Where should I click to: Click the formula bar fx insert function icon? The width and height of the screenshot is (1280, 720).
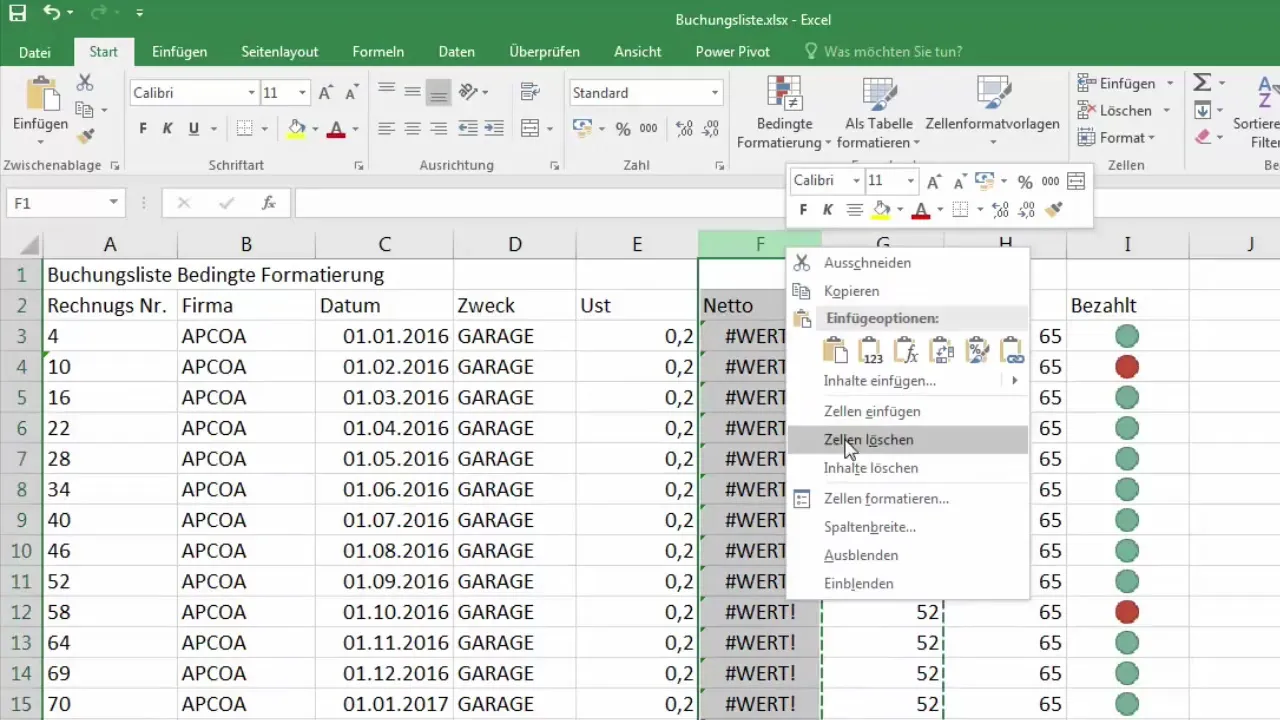[x=268, y=203]
